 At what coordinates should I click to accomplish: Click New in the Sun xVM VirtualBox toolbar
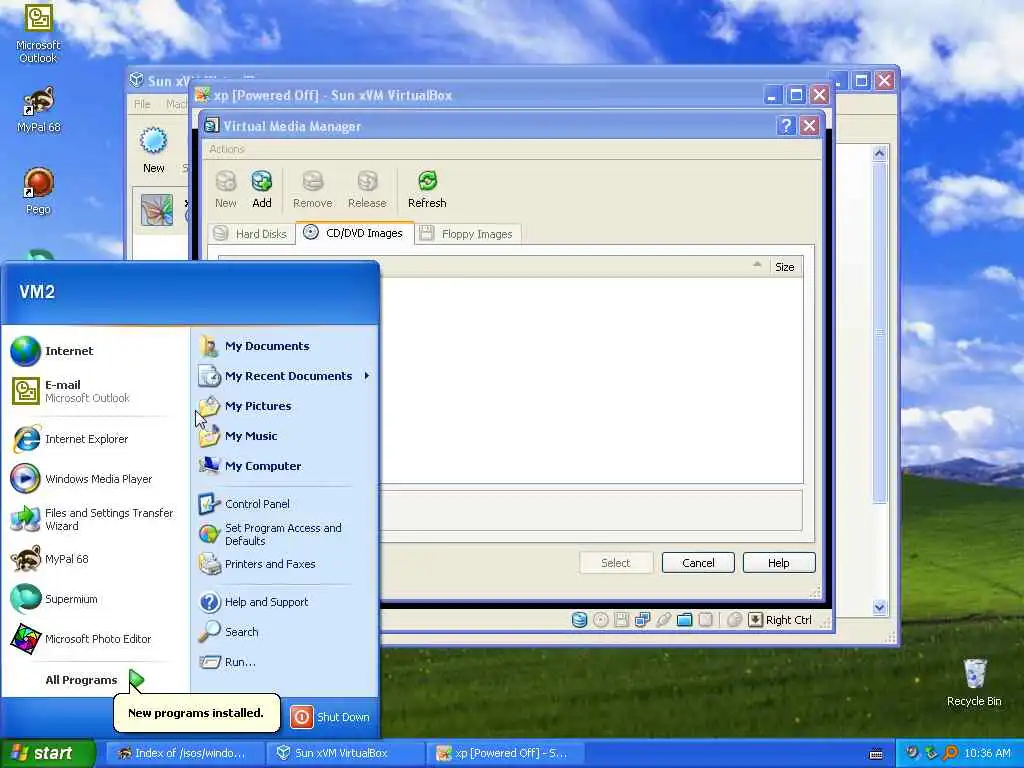(153, 150)
